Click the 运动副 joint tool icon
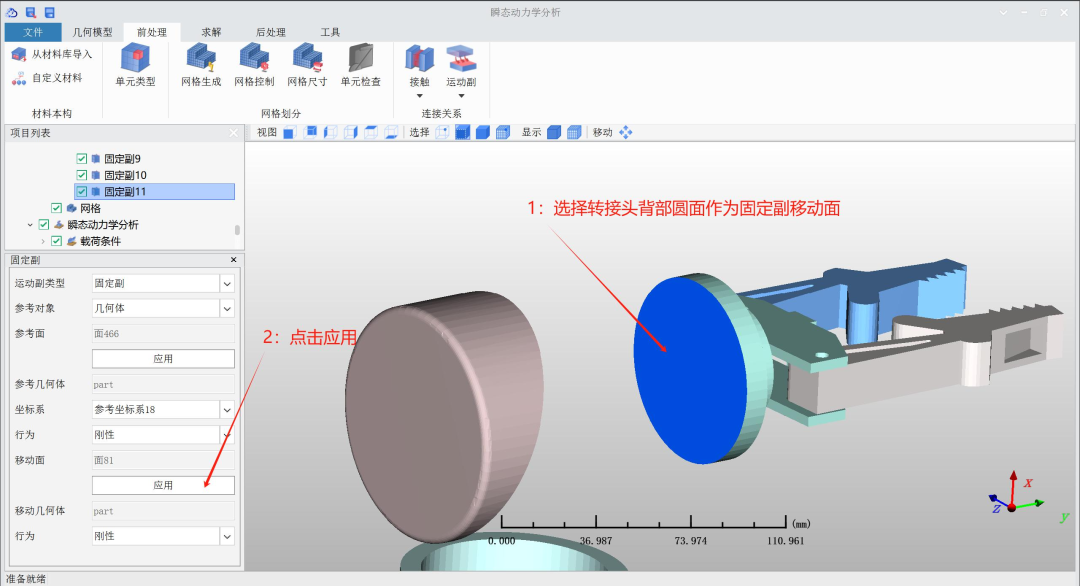Viewport: 1080px width, 586px height. [461, 59]
